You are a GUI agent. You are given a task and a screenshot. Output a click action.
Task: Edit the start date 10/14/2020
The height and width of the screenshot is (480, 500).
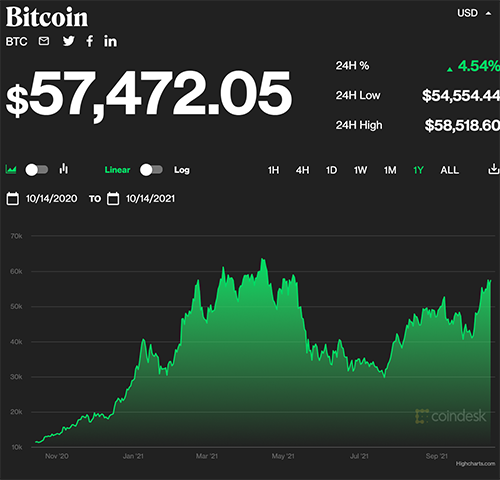click(x=52, y=199)
